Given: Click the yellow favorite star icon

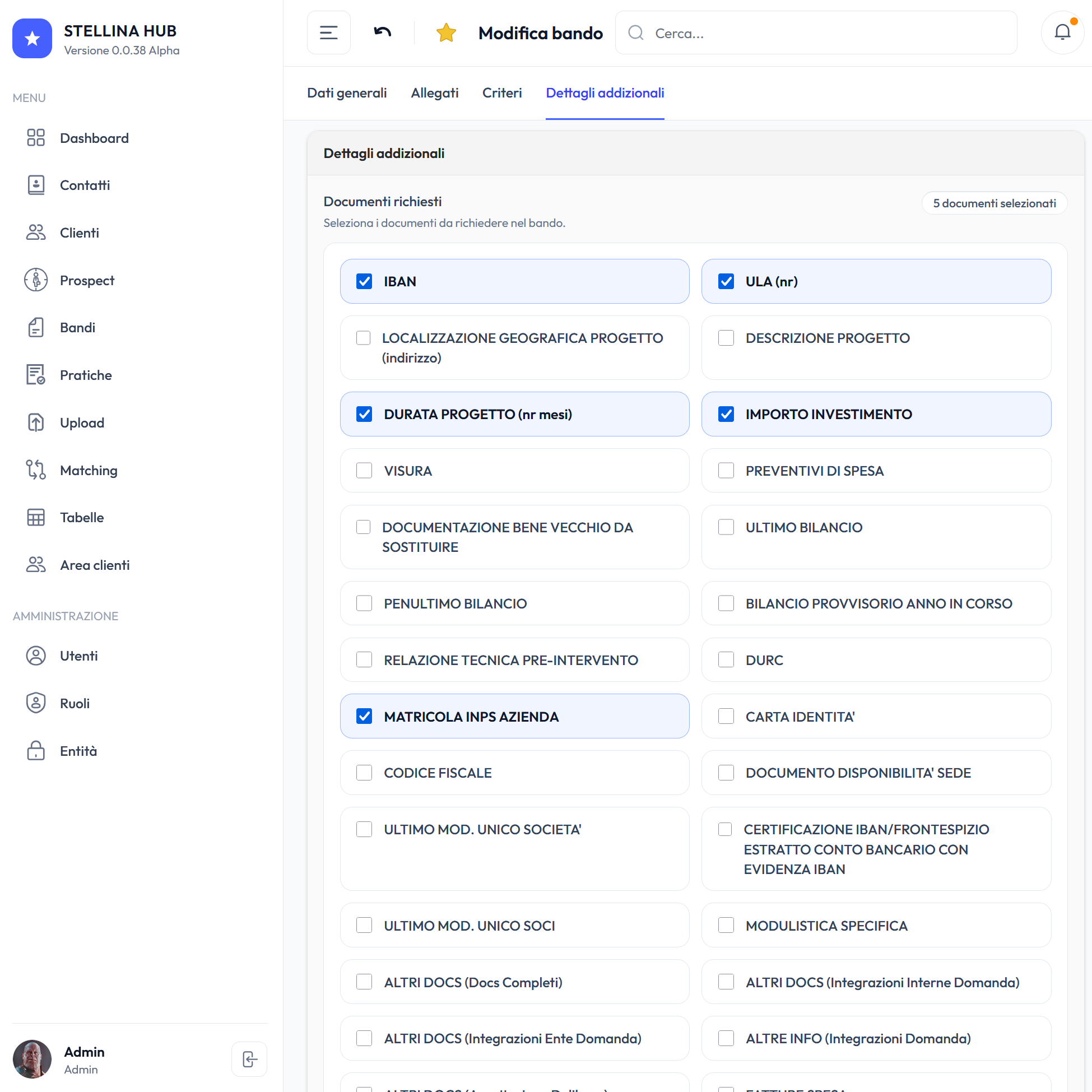Looking at the screenshot, I should pos(446,33).
